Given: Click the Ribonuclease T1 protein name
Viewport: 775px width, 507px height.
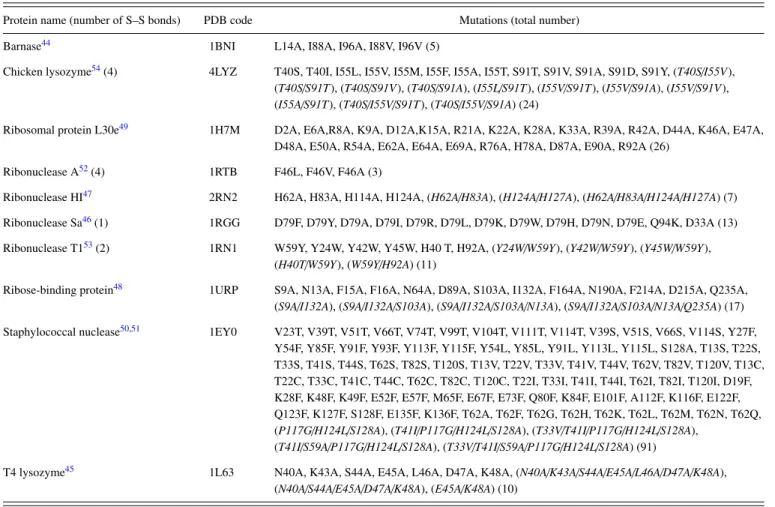Looking at the screenshot, I should coord(43,248).
